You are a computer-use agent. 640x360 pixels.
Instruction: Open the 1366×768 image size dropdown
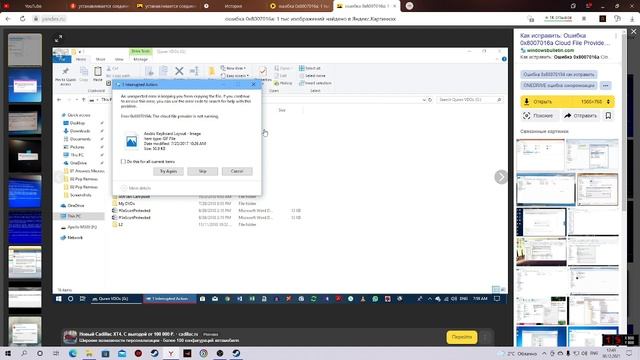pos(595,102)
